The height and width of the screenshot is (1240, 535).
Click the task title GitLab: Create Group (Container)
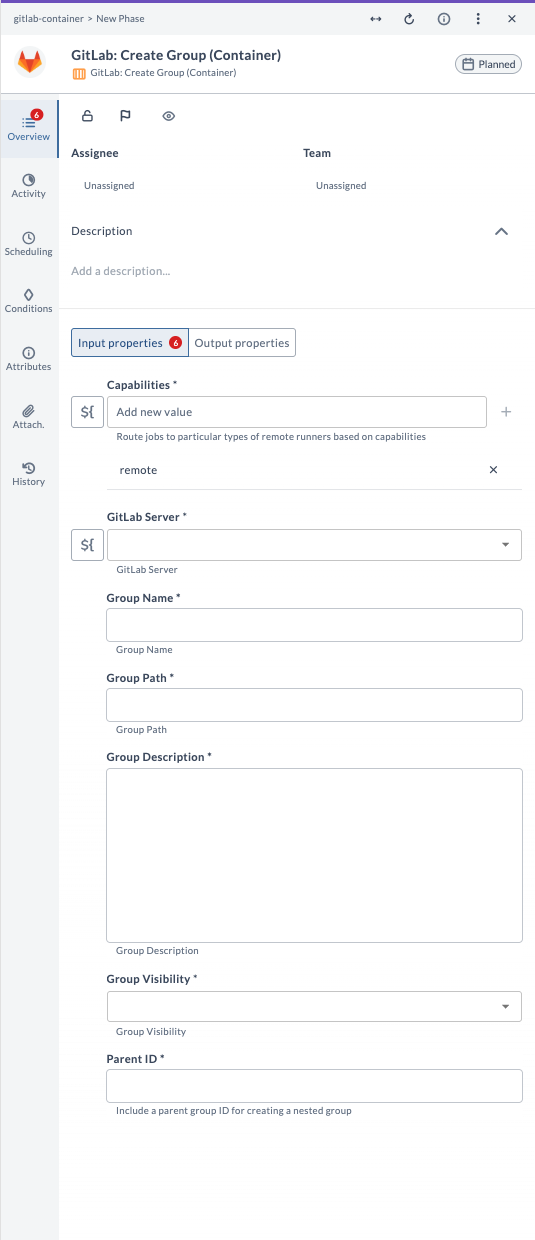coord(176,55)
